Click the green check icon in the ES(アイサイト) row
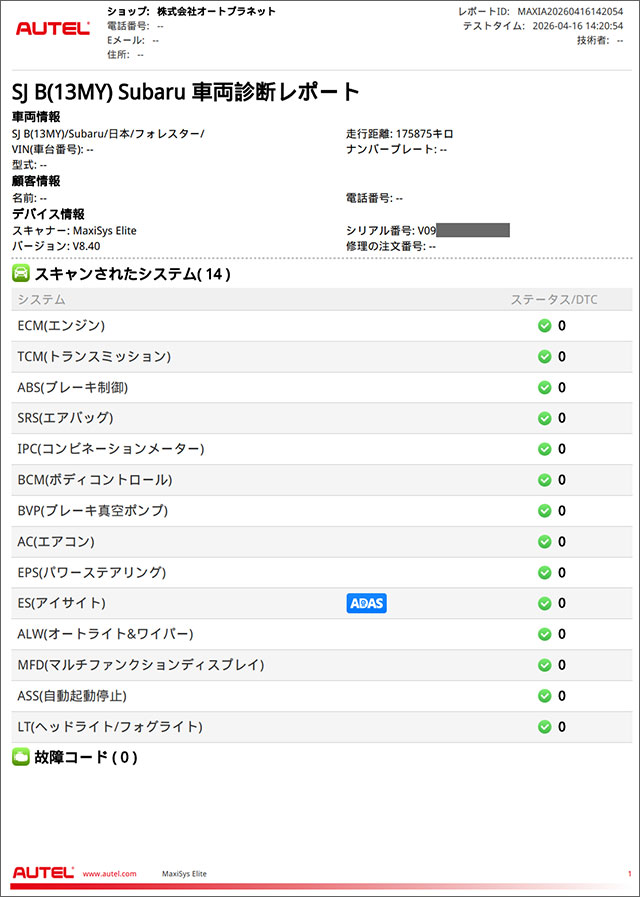The image size is (640, 897). point(544,604)
